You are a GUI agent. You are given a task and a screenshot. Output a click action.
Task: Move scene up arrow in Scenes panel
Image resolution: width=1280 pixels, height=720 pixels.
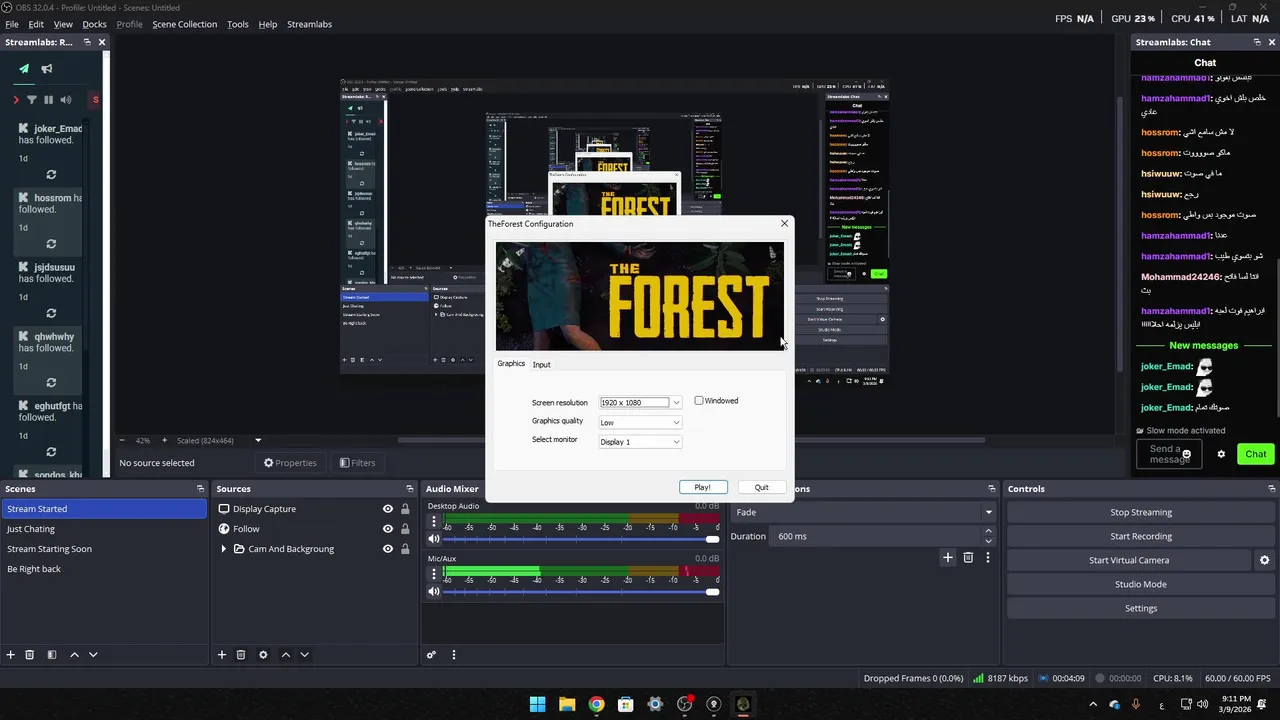pyautogui.click(x=74, y=655)
